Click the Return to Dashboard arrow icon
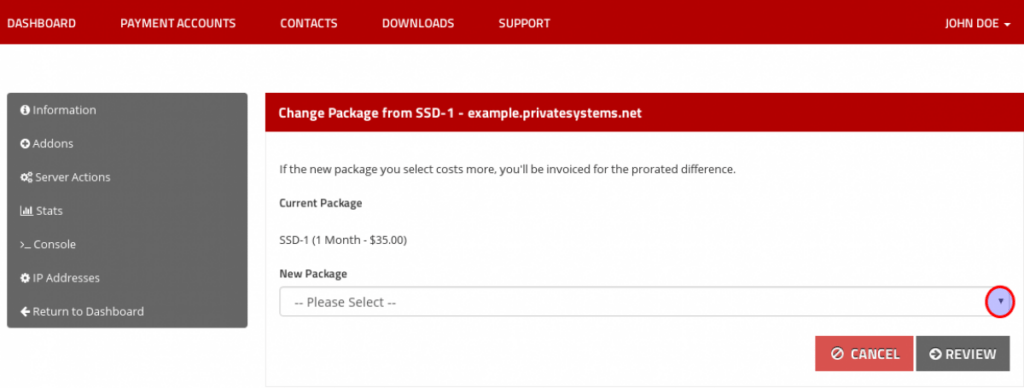This screenshot has width=1024, height=388. coord(25,312)
